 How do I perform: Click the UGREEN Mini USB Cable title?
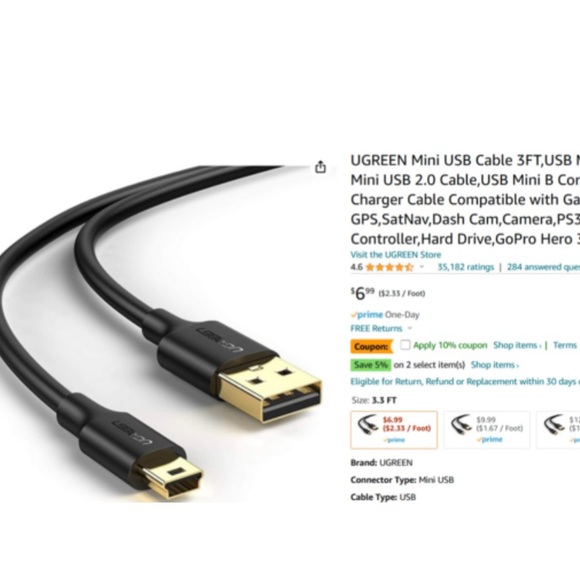pyautogui.click(x=465, y=199)
